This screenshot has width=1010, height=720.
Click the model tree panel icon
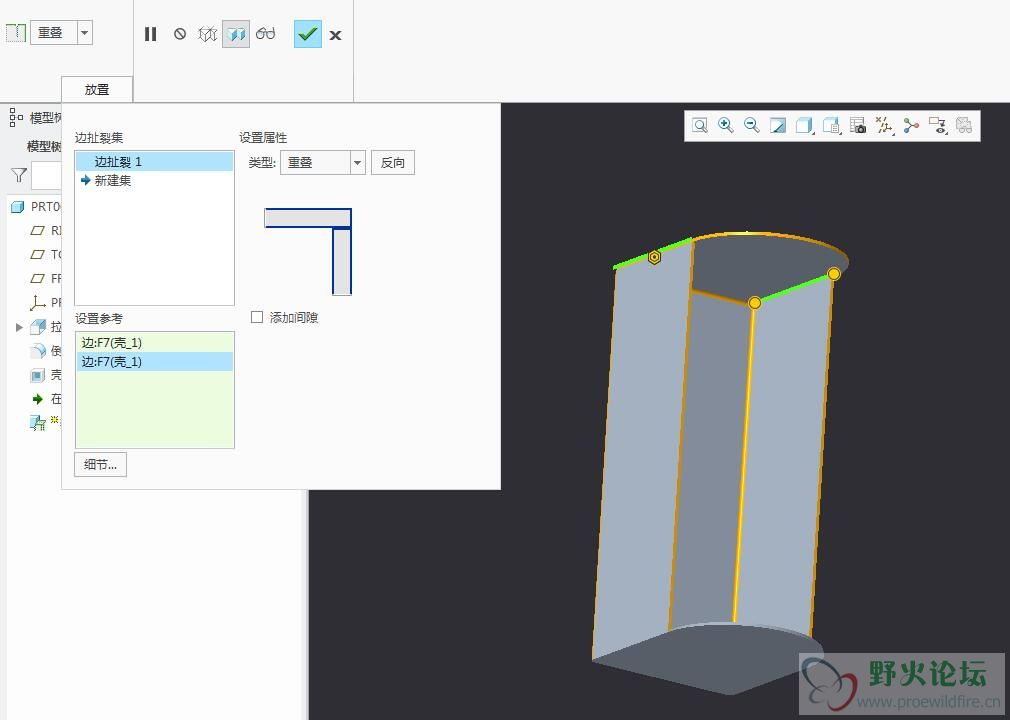pos(16,118)
